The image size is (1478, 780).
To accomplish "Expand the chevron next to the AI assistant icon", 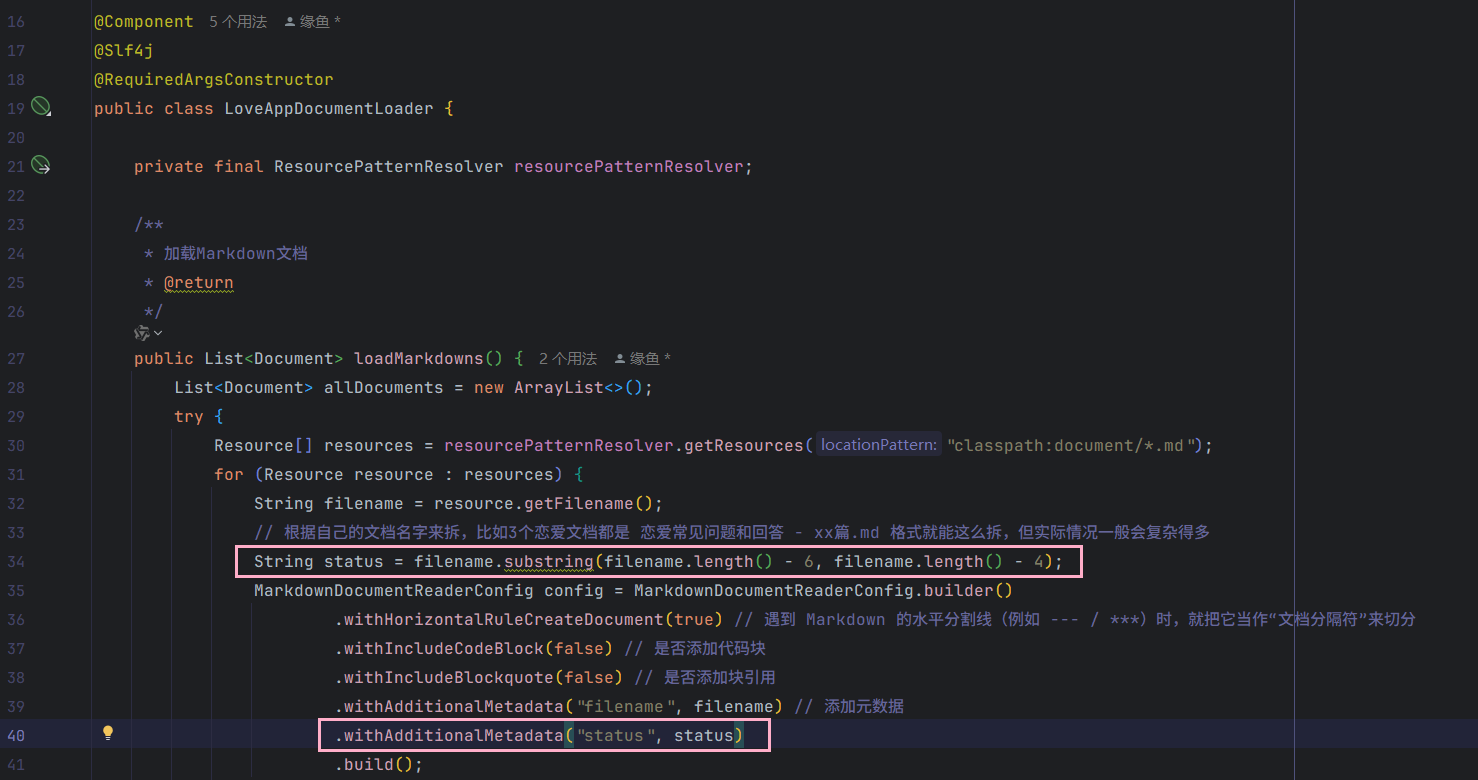I will (x=158, y=332).
